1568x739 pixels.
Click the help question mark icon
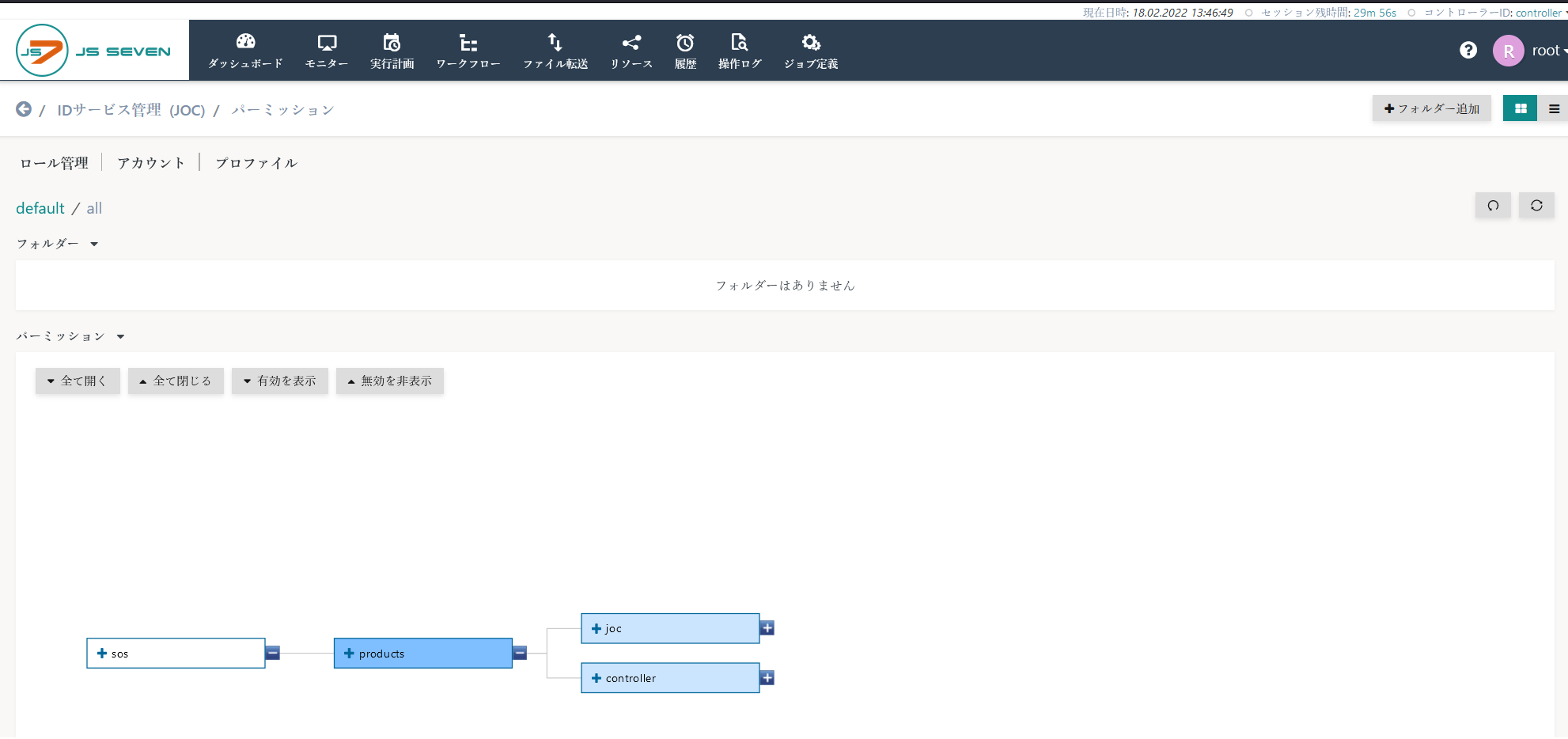click(x=1468, y=49)
